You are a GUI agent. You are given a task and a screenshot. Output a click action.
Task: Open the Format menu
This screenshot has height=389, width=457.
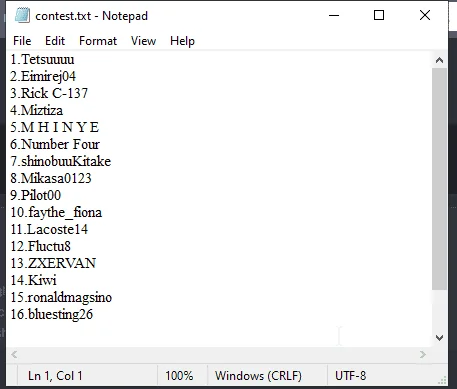(98, 41)
